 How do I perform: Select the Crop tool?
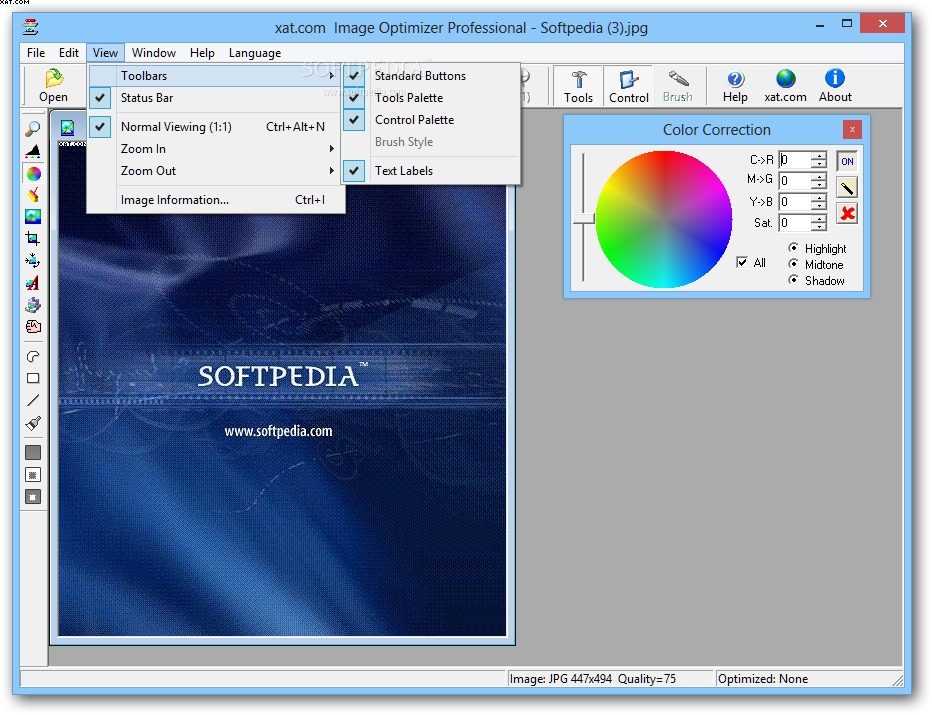33,239
